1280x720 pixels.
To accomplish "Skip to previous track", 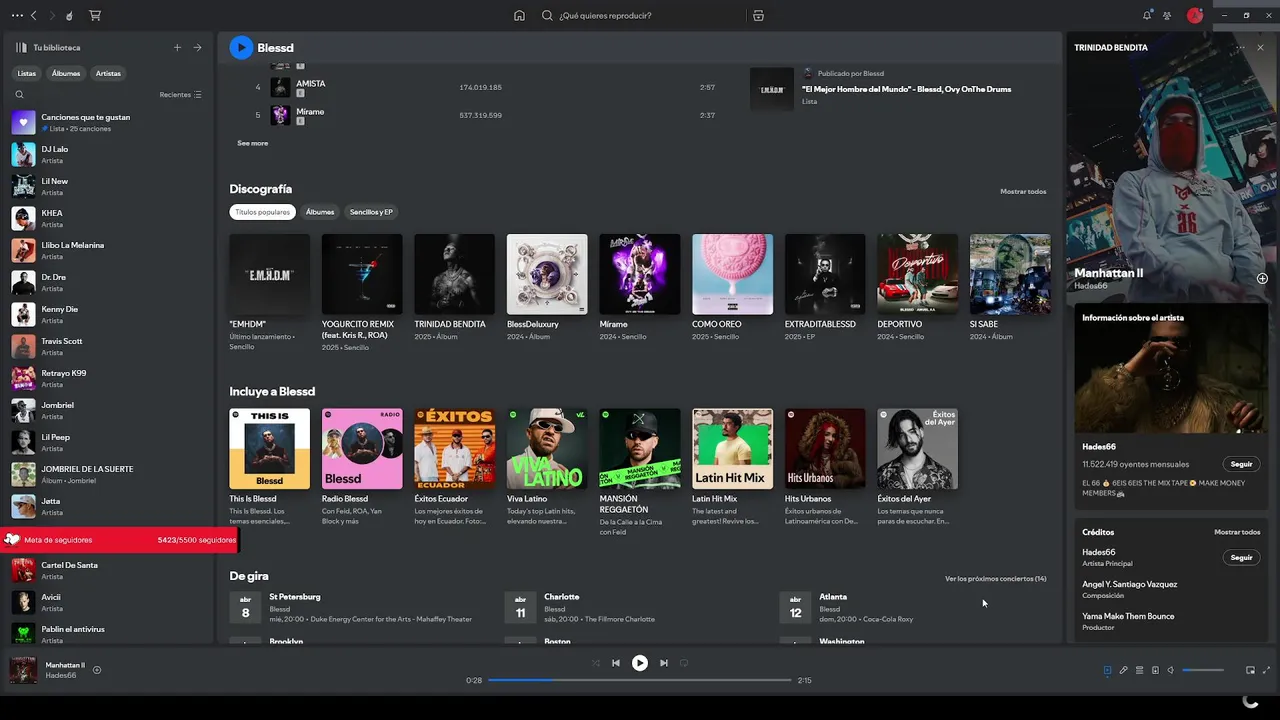I will click(x=616, y=663).
